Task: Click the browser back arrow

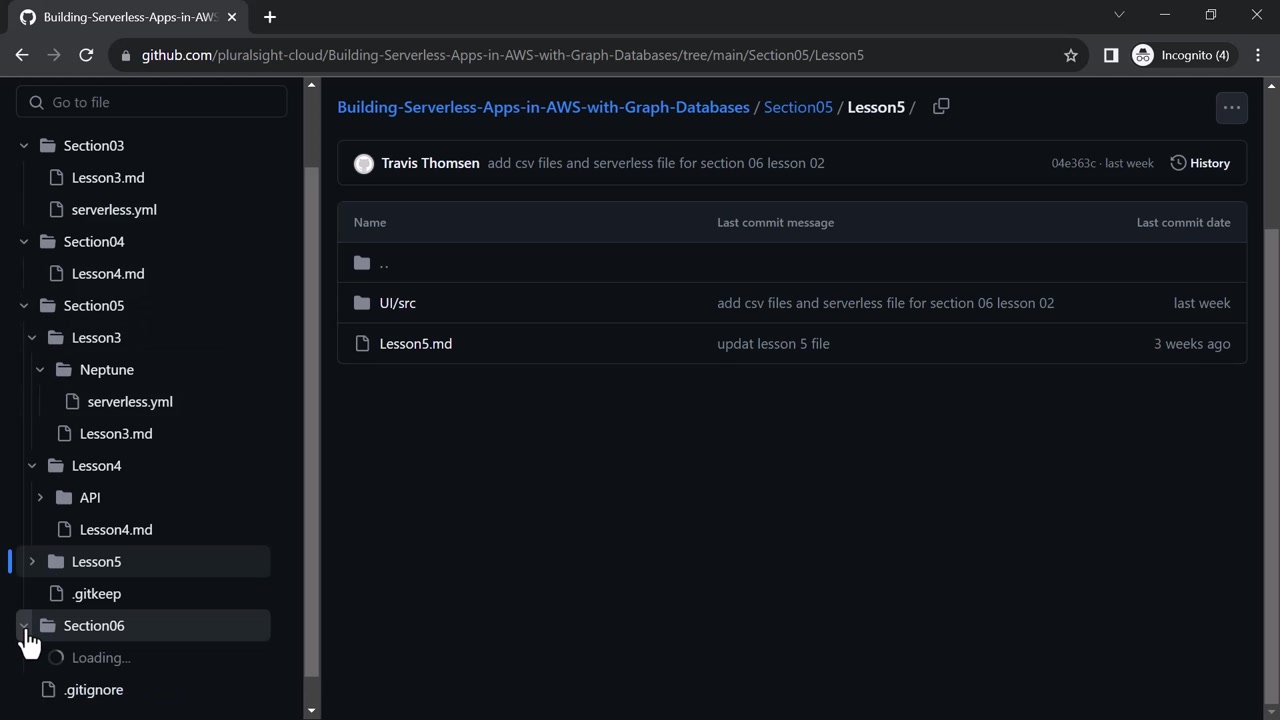Action: [22, 55]
